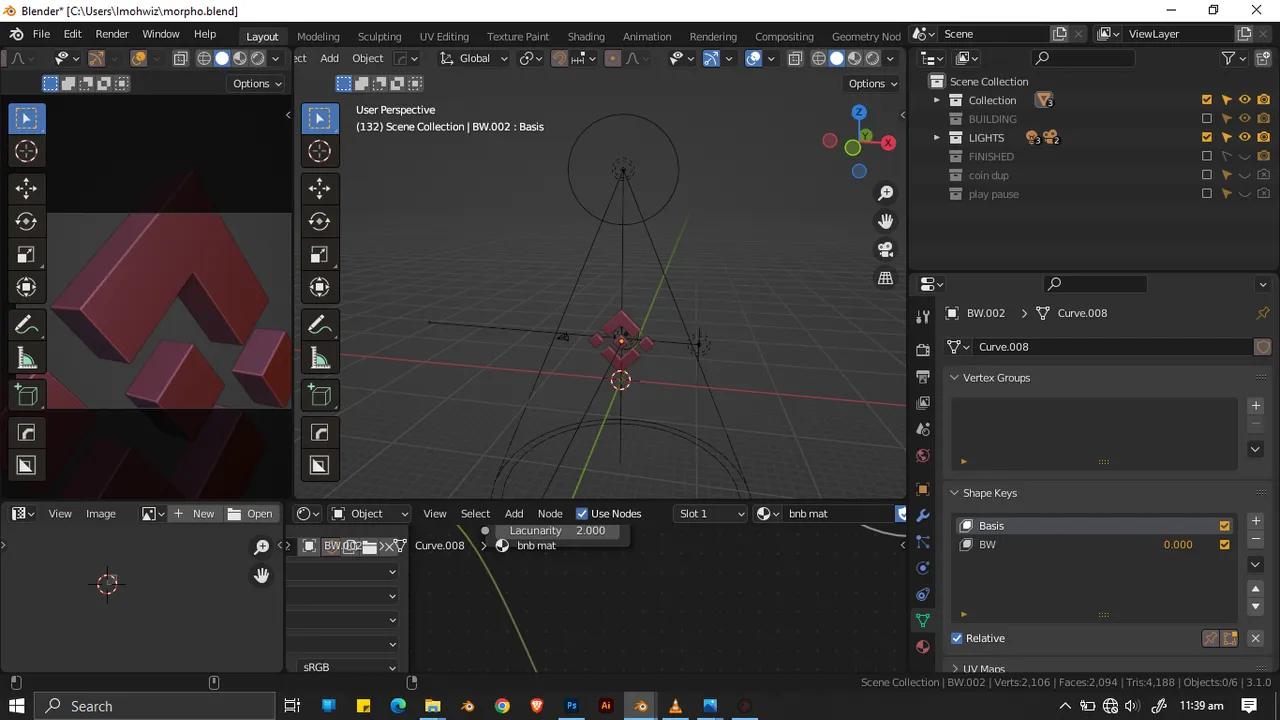Move shape key up in list

click(x=1256, y=589)
